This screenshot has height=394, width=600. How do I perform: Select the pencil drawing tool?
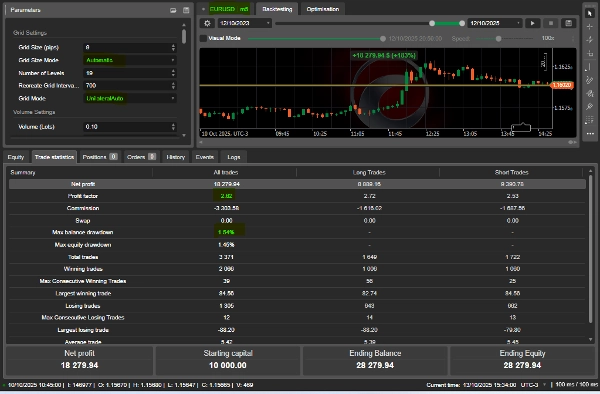[590, 80]
